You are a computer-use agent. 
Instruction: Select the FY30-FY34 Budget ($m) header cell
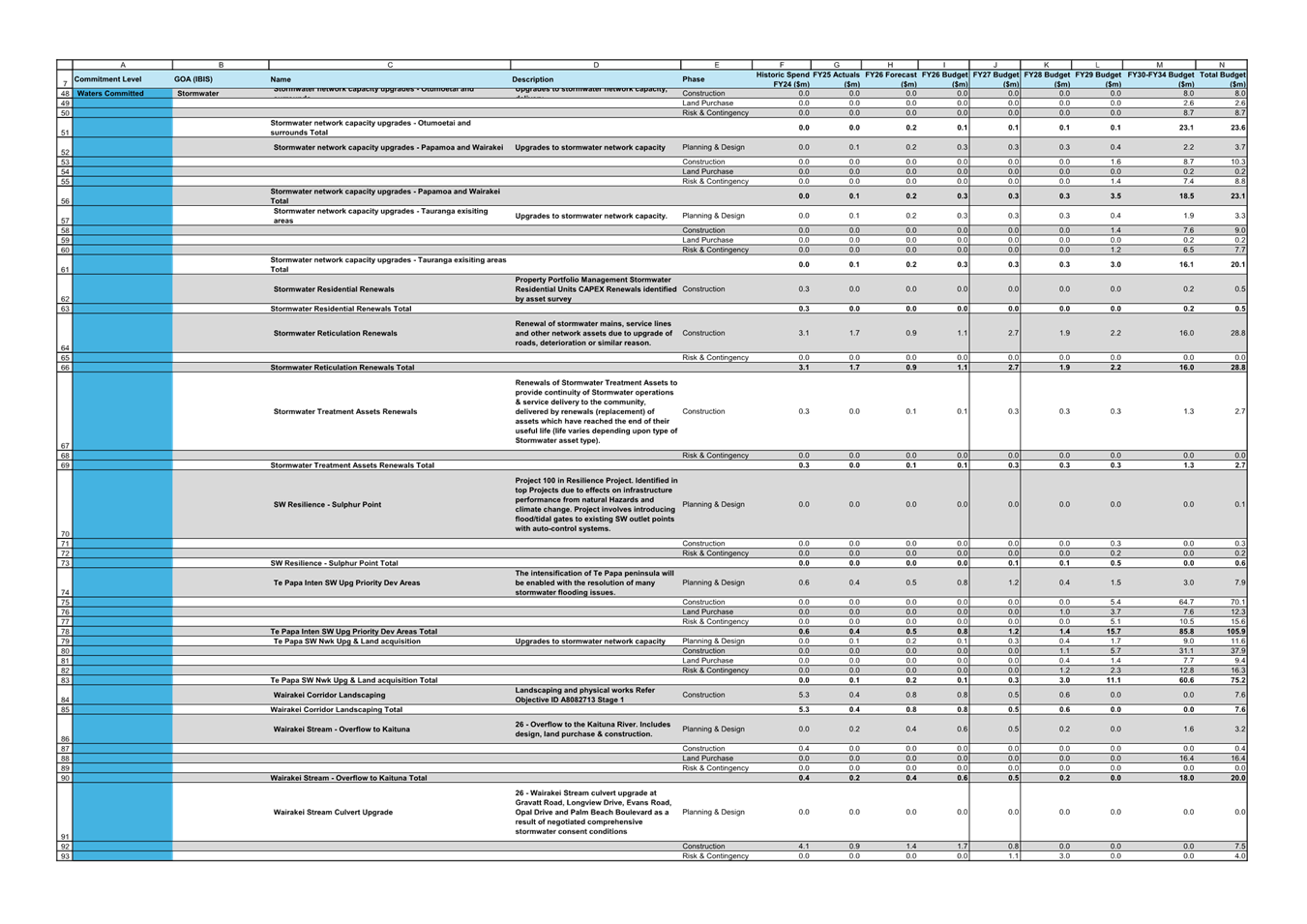pos(1160,79)
